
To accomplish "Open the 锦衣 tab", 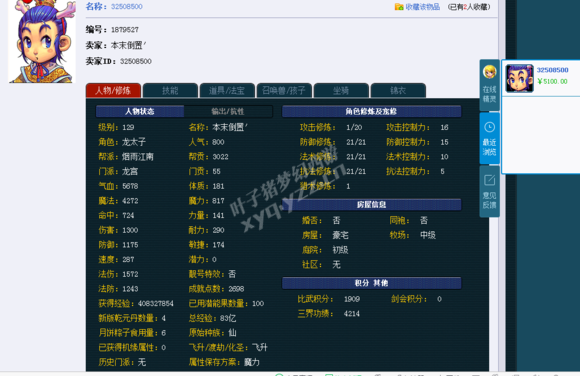I will tap(398, 91).
